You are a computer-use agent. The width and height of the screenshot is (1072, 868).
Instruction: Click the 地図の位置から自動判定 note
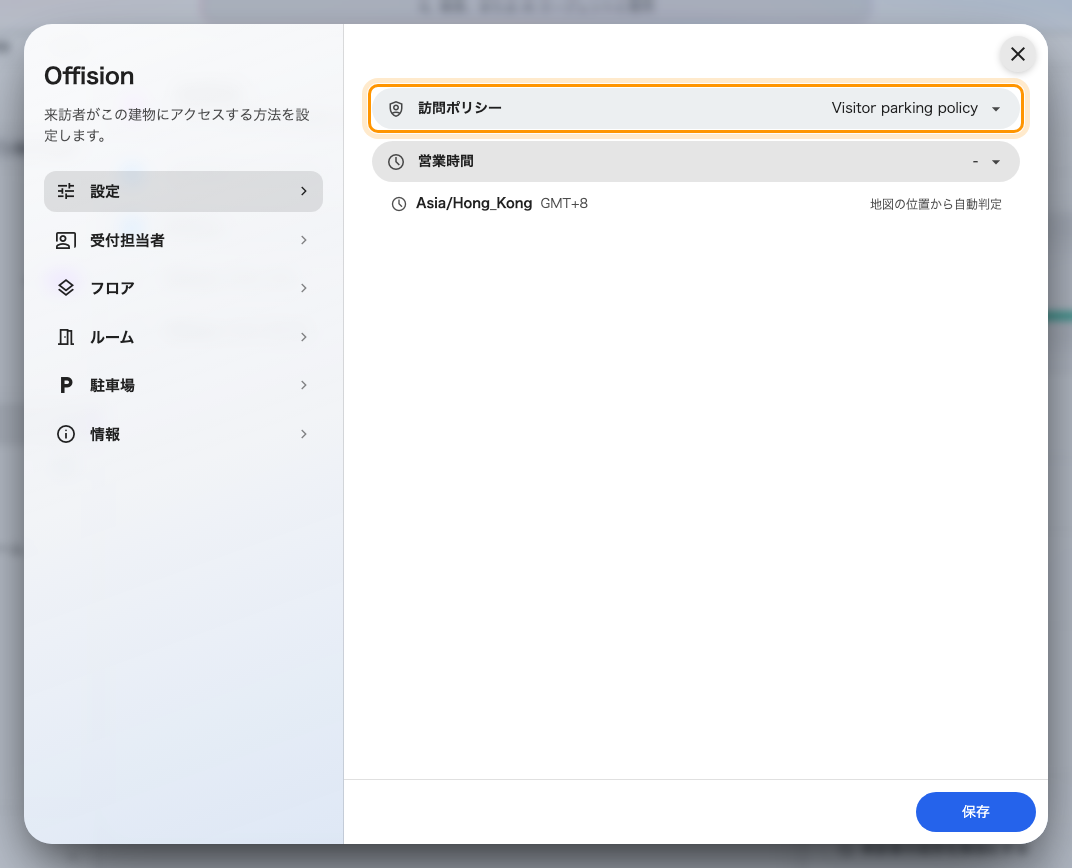(x=935, y=204)
